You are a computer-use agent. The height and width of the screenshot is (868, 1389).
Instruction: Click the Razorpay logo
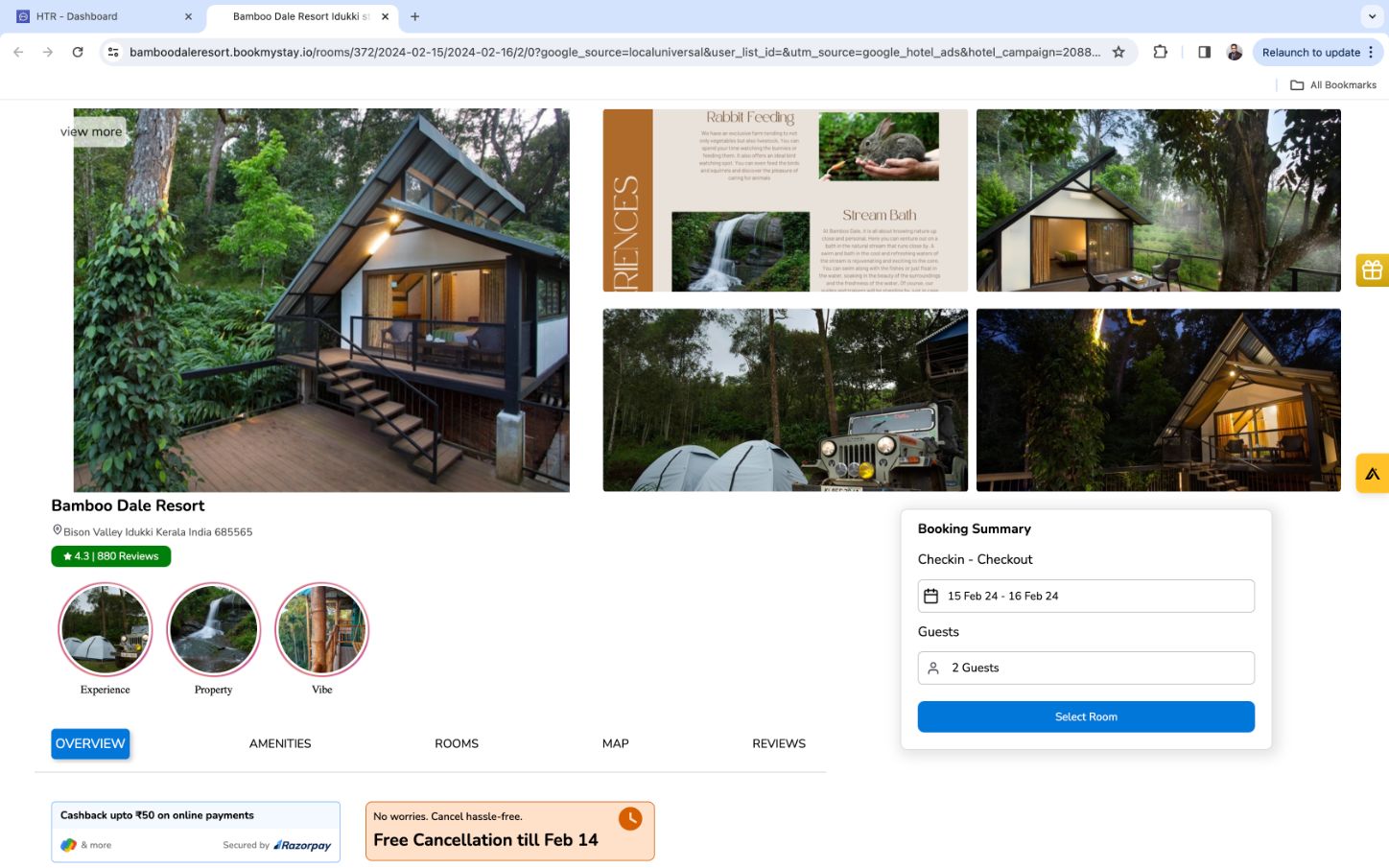pos(302,845)
